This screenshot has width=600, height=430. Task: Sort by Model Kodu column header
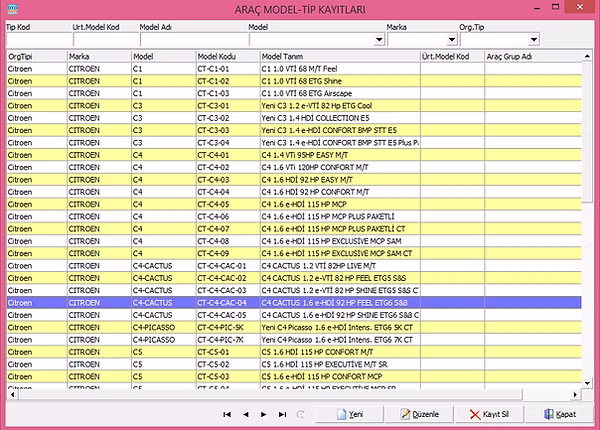point(226,57)
